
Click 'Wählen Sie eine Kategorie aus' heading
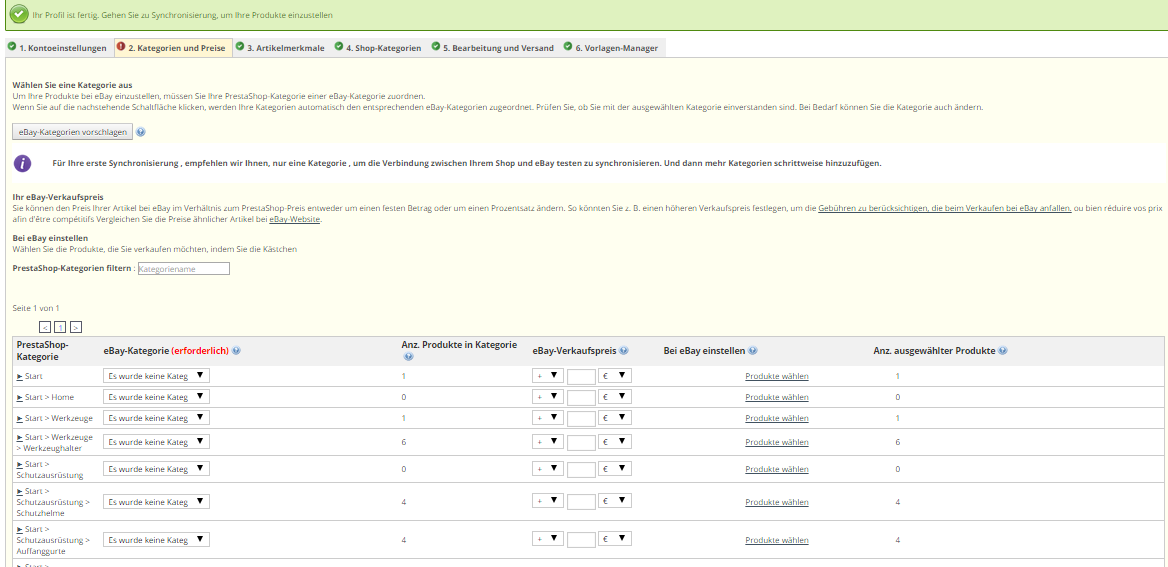tap(72, 86)
